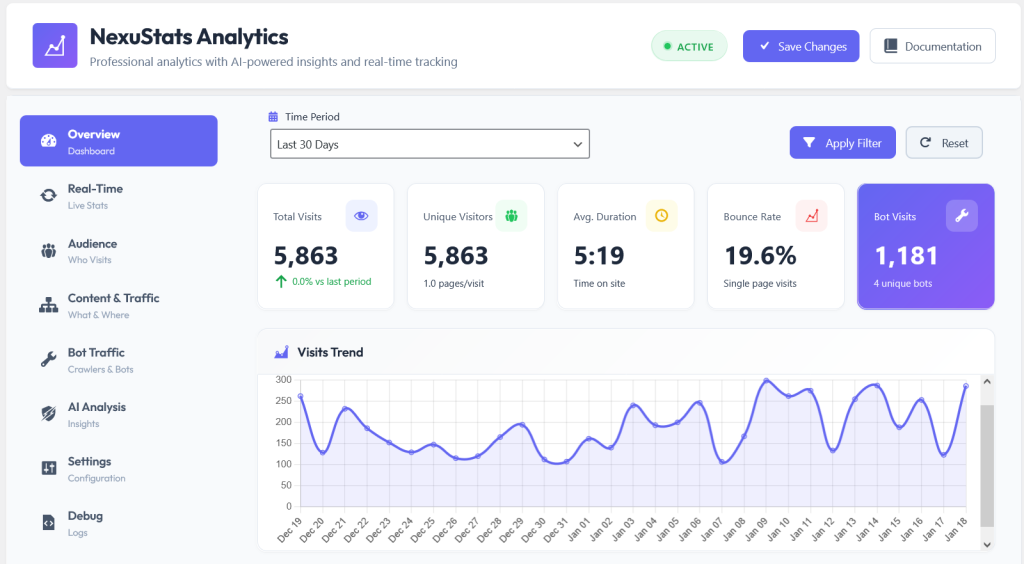This screenshot has width=1024, height=564.
Task: Click the wrench icon on Bot Visits card
Action: point(962,216)
